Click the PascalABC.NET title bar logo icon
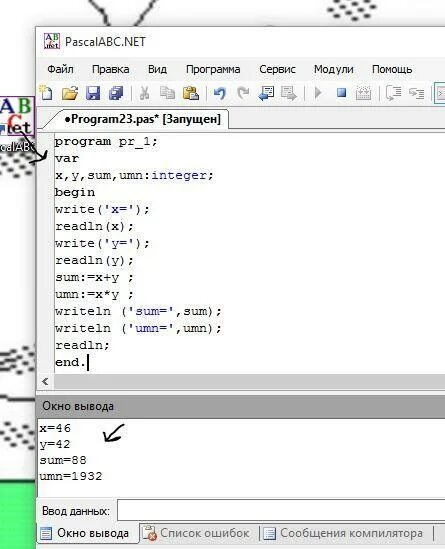 coord(52,41)
